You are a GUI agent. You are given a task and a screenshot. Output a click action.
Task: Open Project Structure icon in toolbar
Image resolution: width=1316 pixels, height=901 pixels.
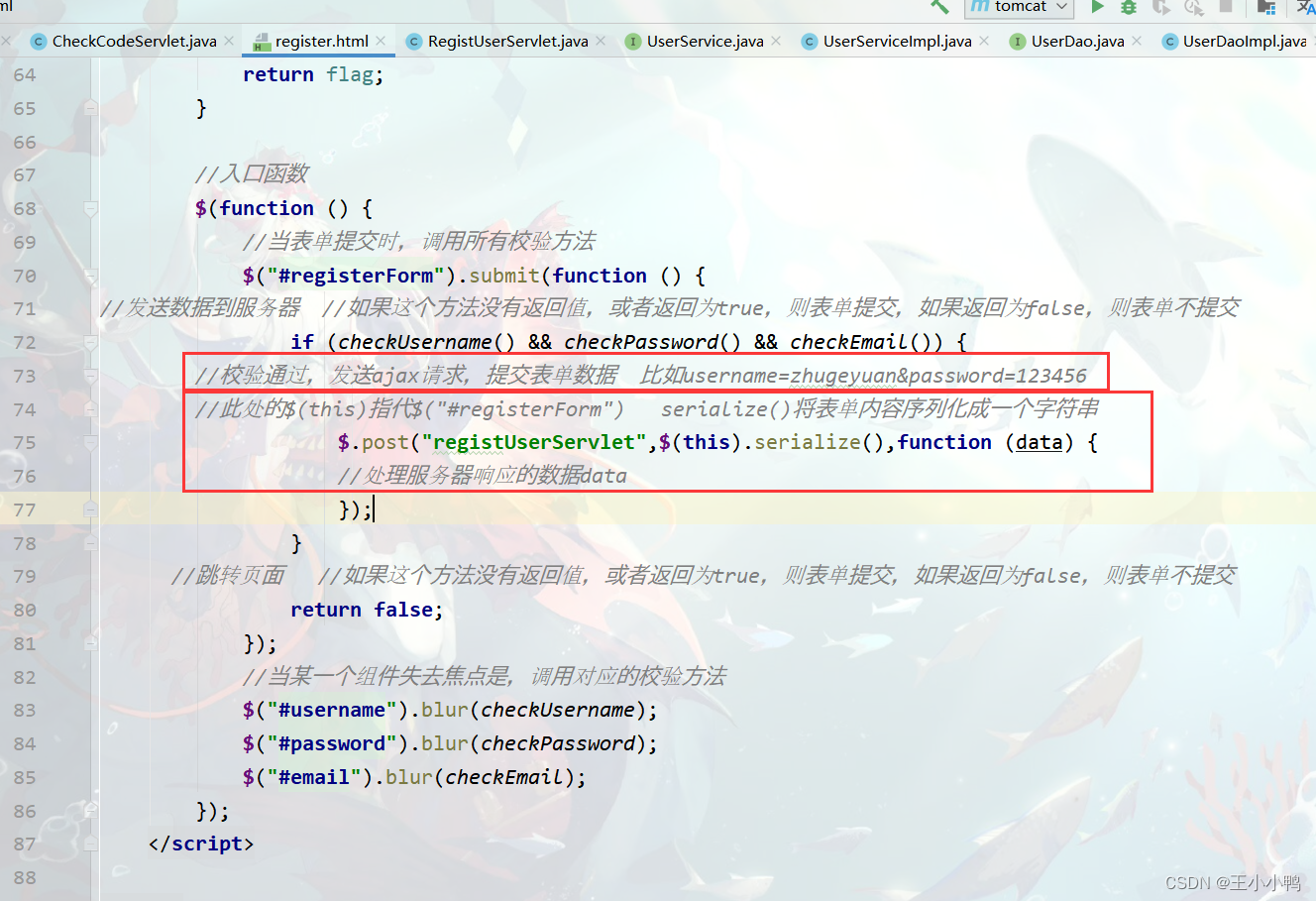(1265, 7)
